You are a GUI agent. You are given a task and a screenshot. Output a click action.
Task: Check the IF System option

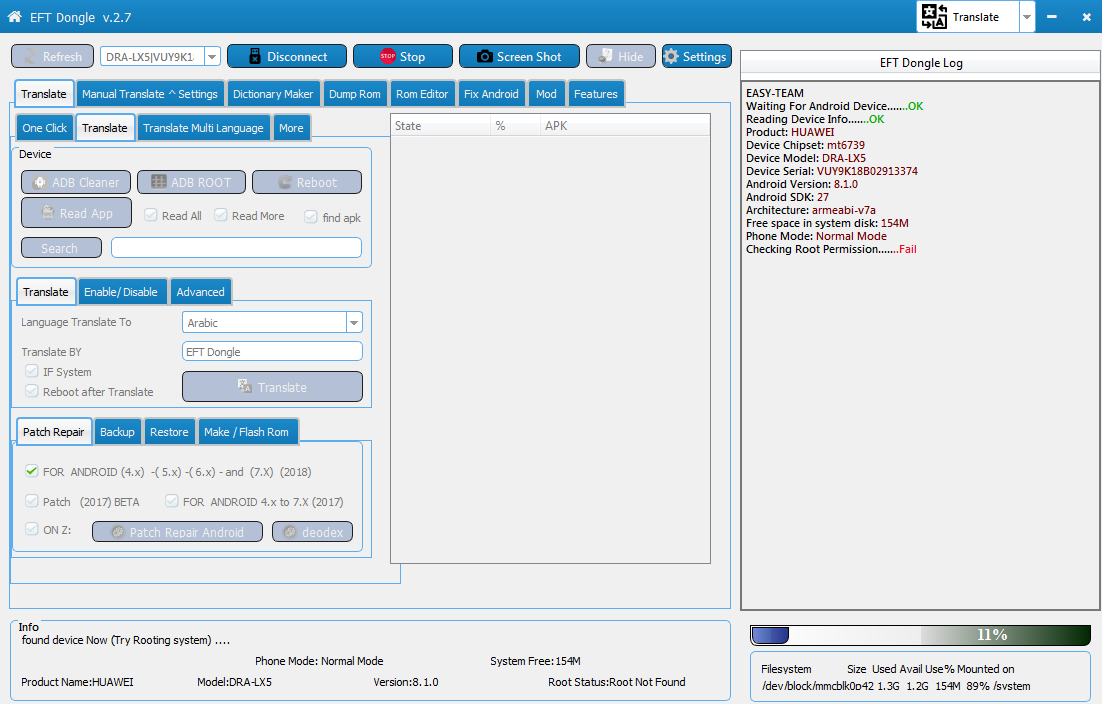[x=32, y=371]
